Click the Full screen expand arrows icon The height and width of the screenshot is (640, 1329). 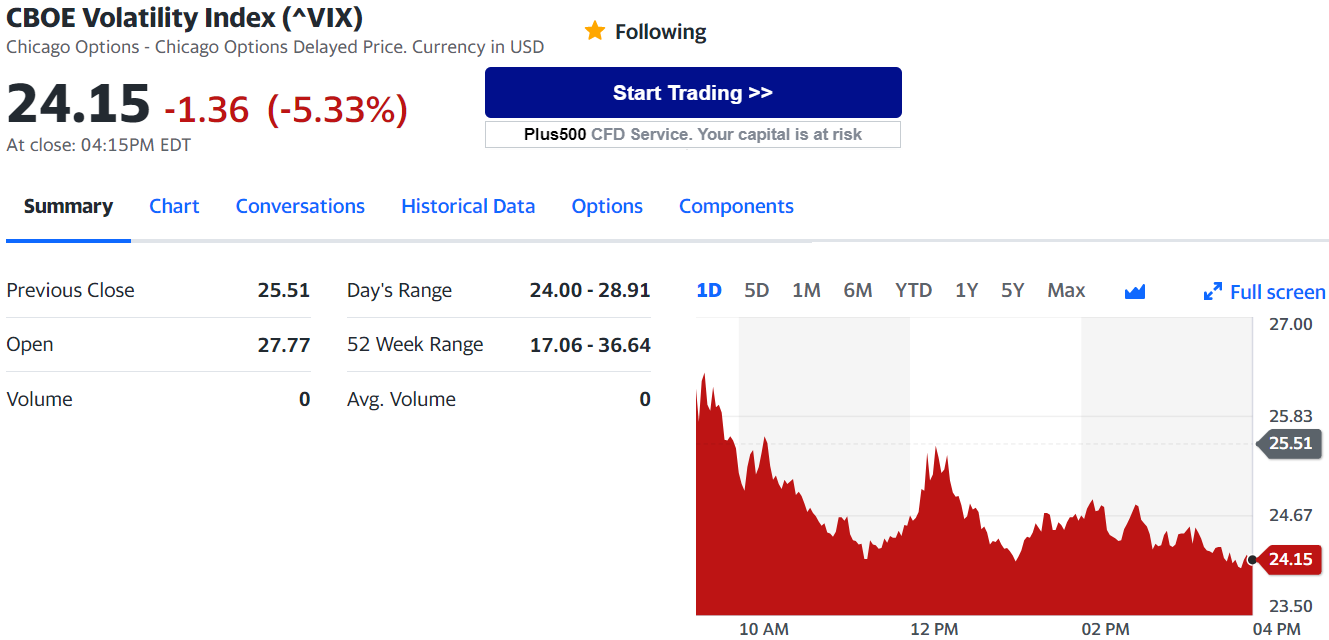(1213, 292)
